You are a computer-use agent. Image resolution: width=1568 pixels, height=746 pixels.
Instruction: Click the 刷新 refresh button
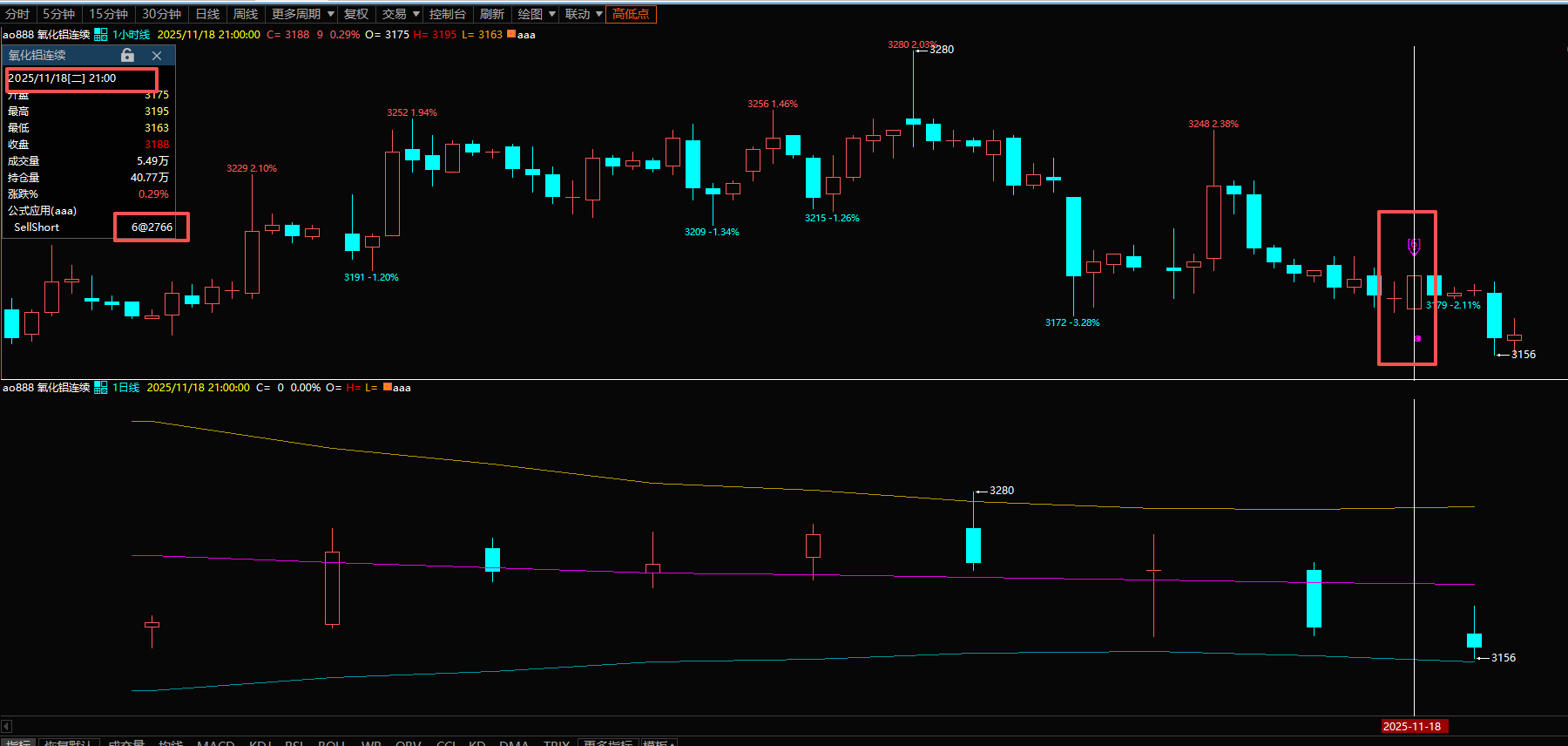point(492,14)
